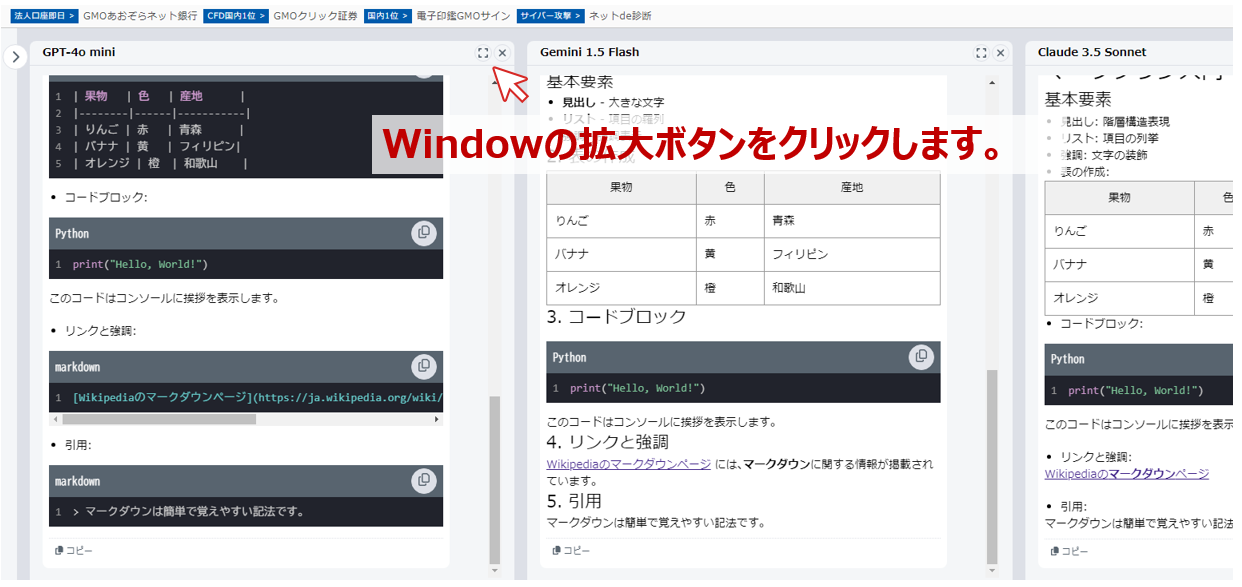Viewport: 1242px width, 587px height.
Task: Click the フィリピン cell in the Gemini table
Action: tap(852, 254)
